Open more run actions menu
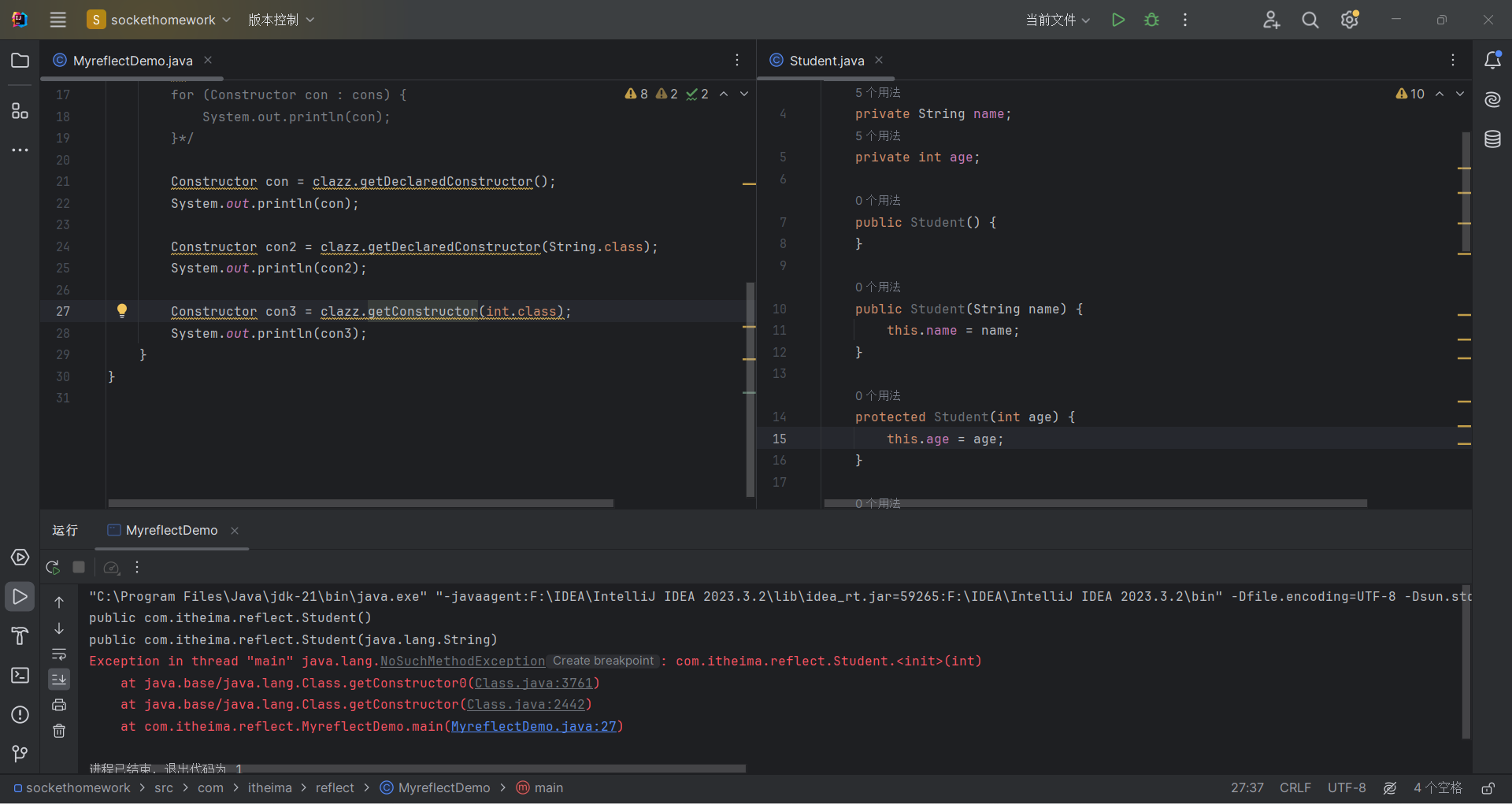This screenshot has width=1512, height=804. 1185,20
